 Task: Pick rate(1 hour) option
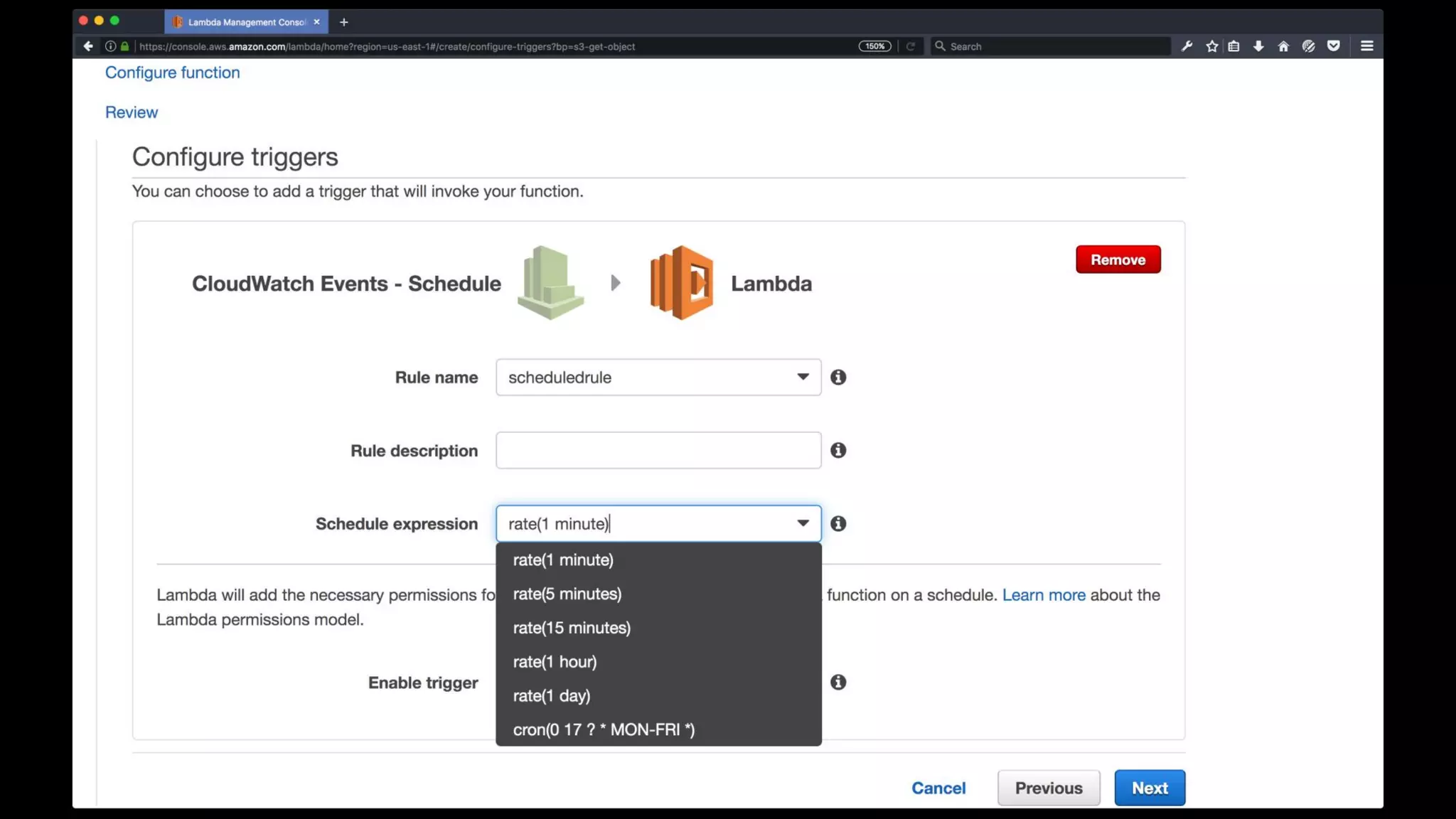pos(658,662)
